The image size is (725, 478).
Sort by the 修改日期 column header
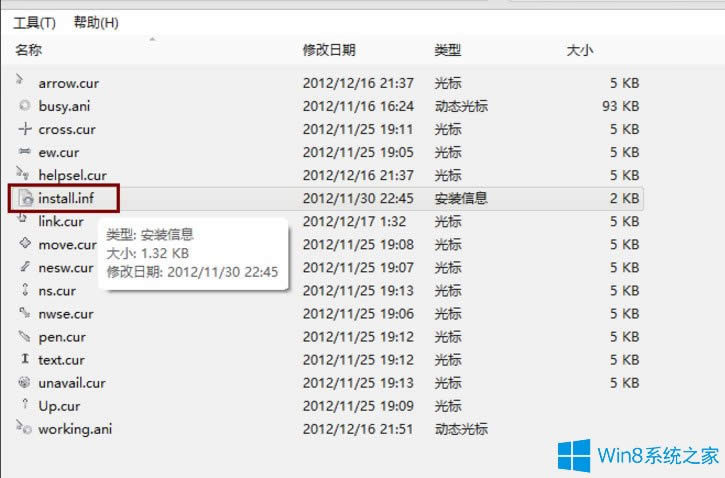pyautogui.click(x=329, y=49)
